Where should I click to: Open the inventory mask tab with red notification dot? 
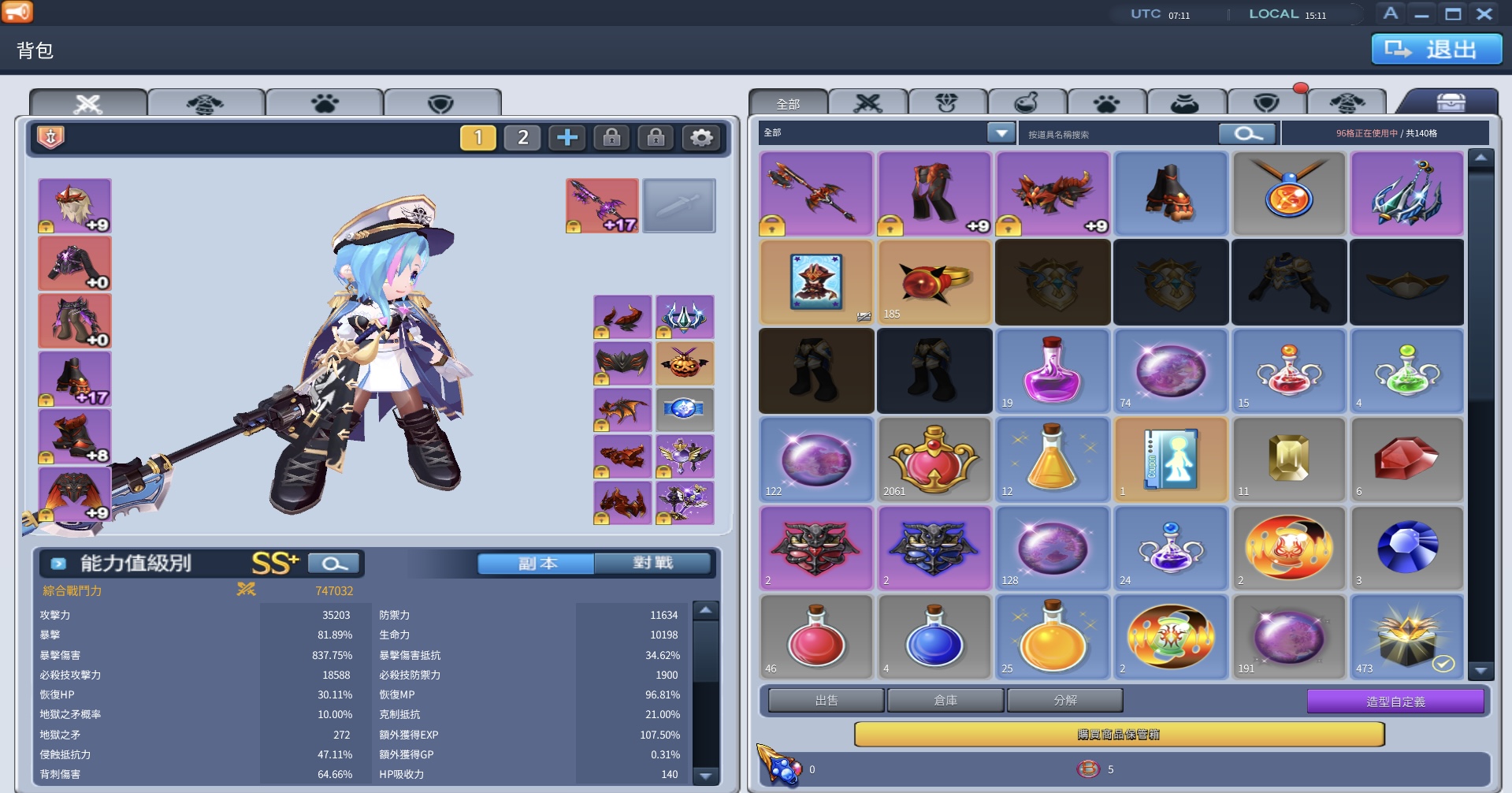1265,103
